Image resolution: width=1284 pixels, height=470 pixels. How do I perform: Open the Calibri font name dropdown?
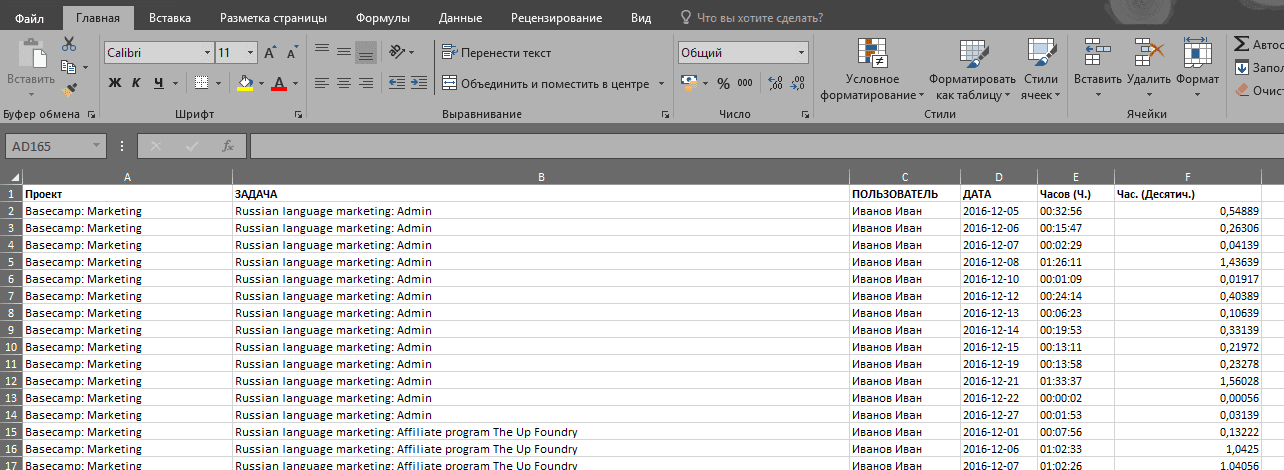[207, 53]
